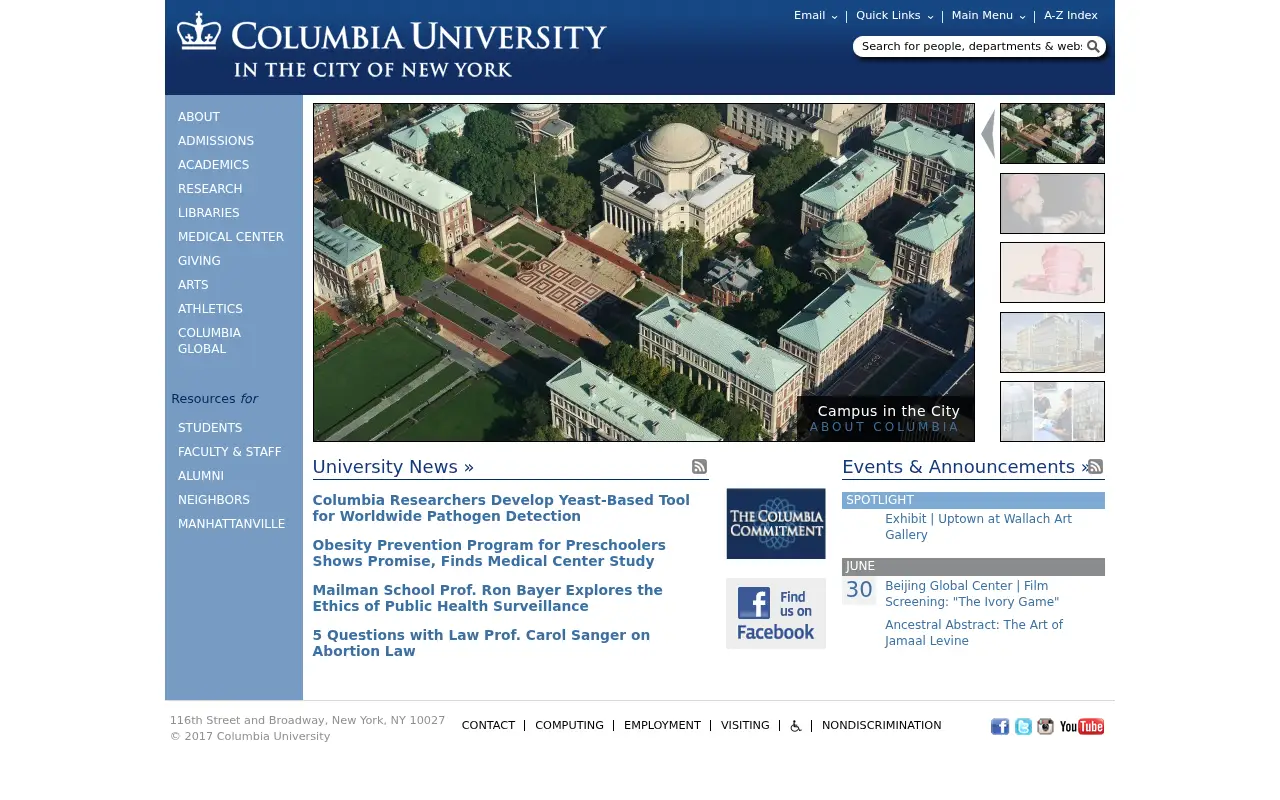Open the About menu item
1280x800 pixels.
tap(199, 117)
